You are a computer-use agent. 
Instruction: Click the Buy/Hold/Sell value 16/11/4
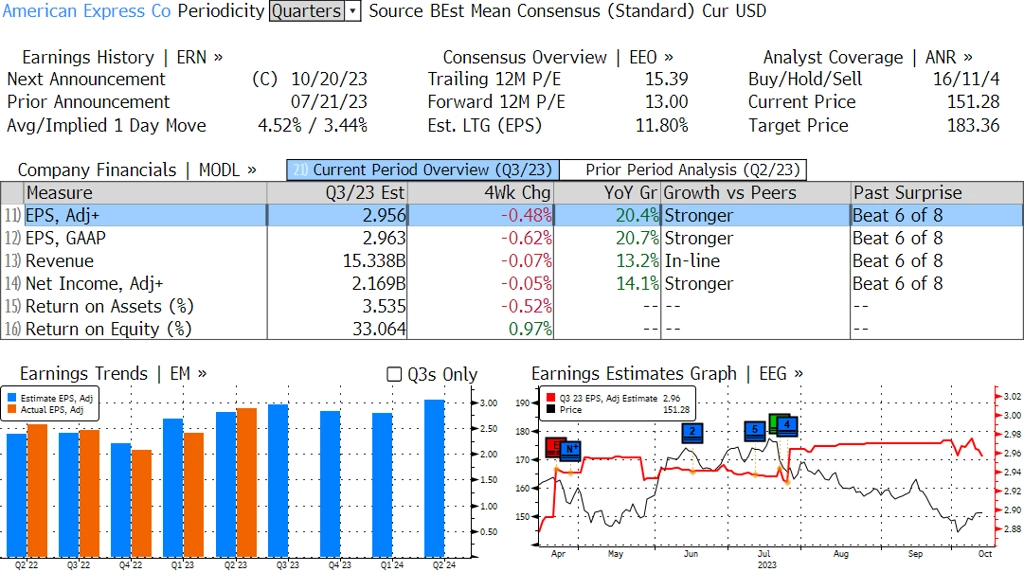tap(966, 79)
